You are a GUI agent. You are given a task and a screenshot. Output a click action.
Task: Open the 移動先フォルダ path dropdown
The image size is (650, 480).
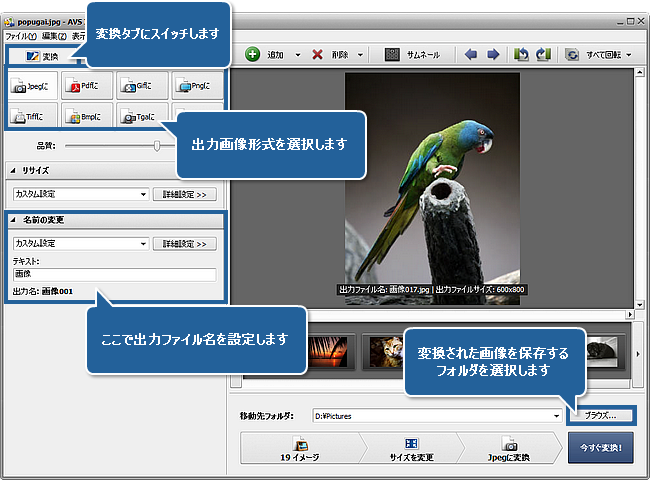pyautogui.click(x=556, y=416)
